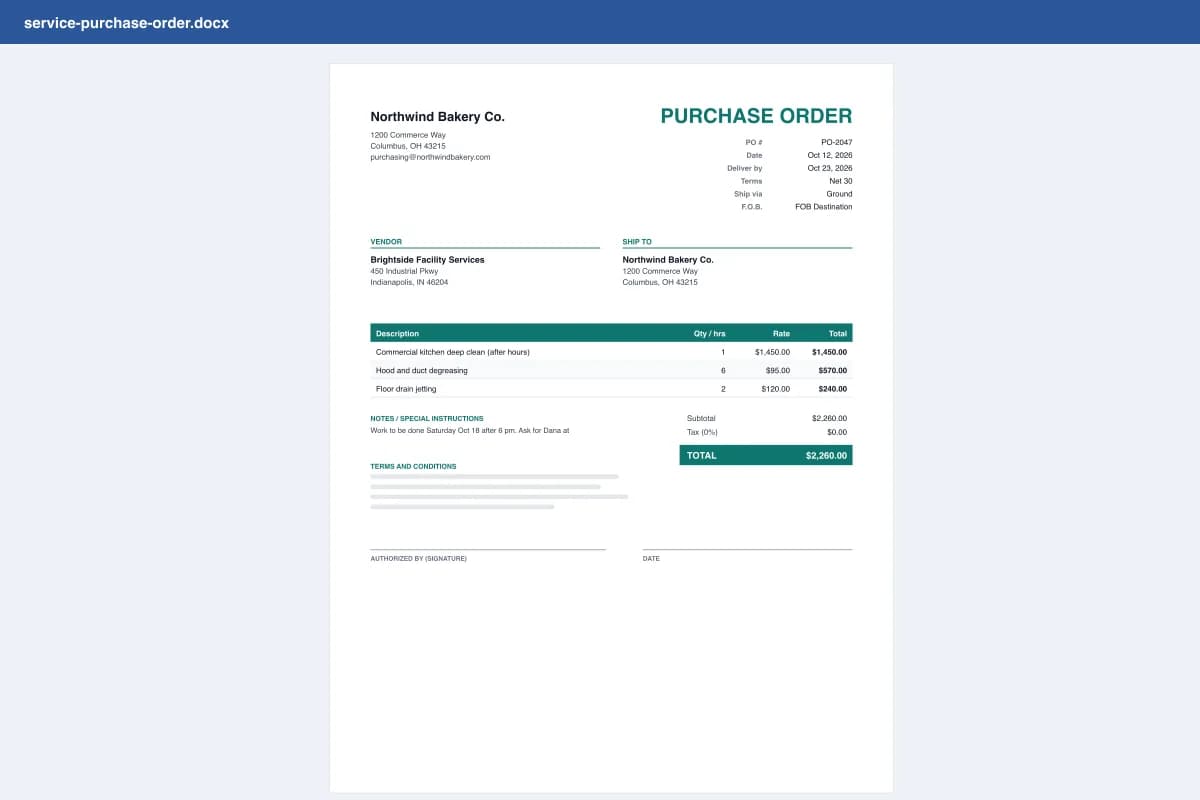Click the SHIP TO section heading
Viewport: 1200px width, 800px height.
tap(637, 242)
